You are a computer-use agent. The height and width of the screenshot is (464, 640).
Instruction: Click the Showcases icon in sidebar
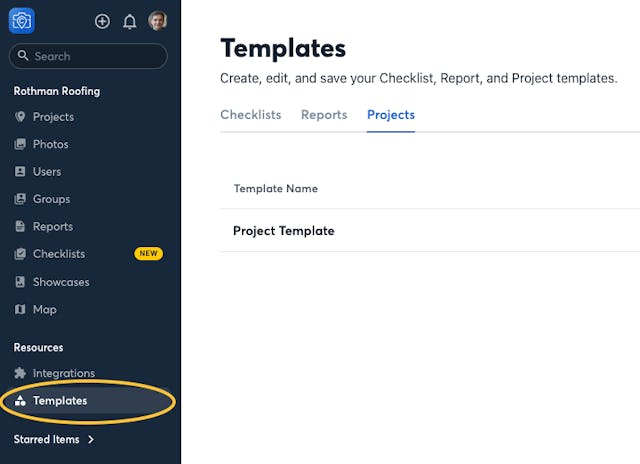tap(20, 282)
